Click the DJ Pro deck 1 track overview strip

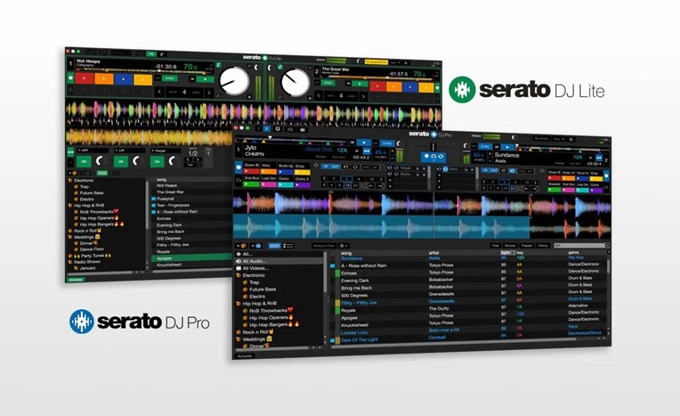pos(291,141)
